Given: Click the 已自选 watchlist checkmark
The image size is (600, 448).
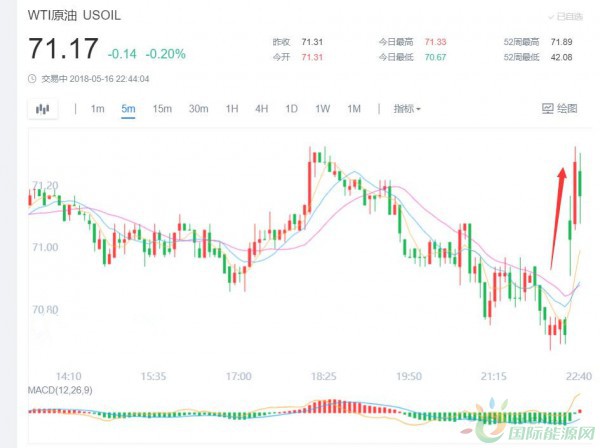Looking at the screenshot, I should click(567, 17).
